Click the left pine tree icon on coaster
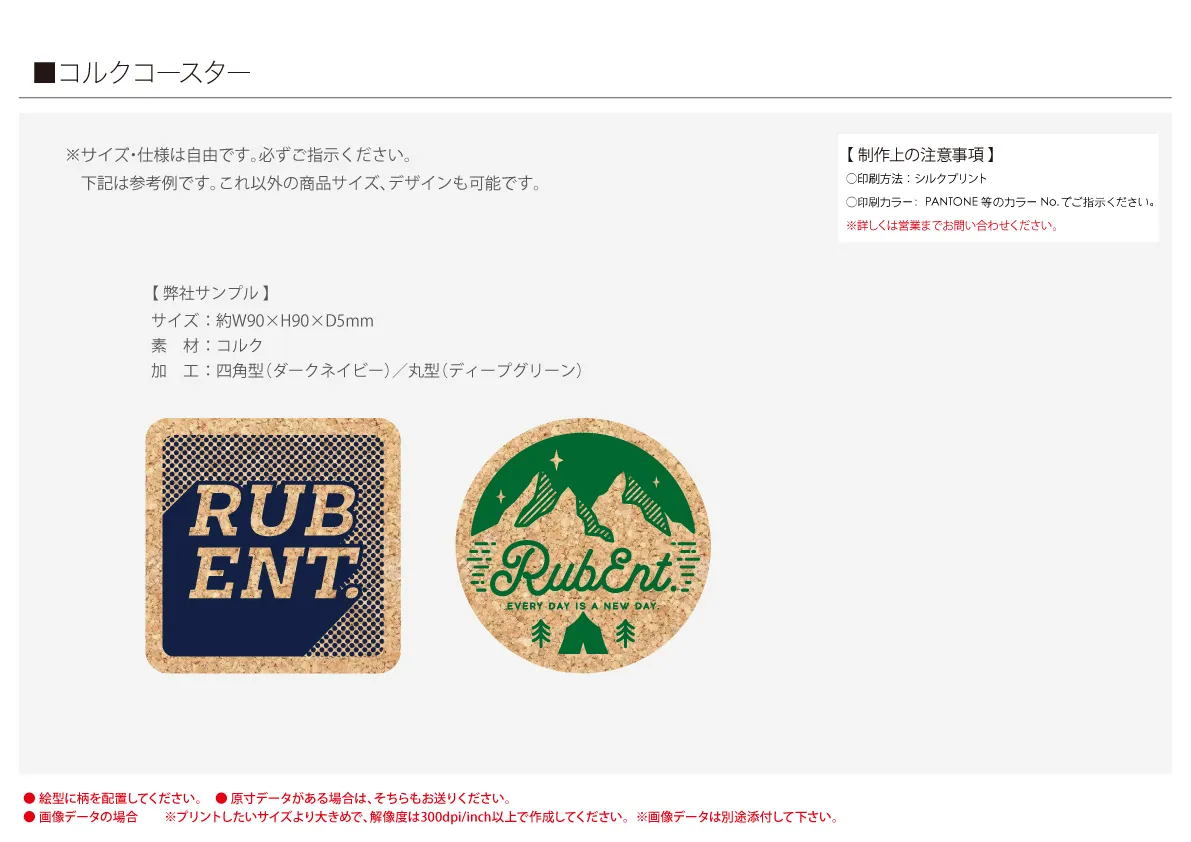Image resolution: width=1191 pixels, height=842 pixels. pos(541,634)
